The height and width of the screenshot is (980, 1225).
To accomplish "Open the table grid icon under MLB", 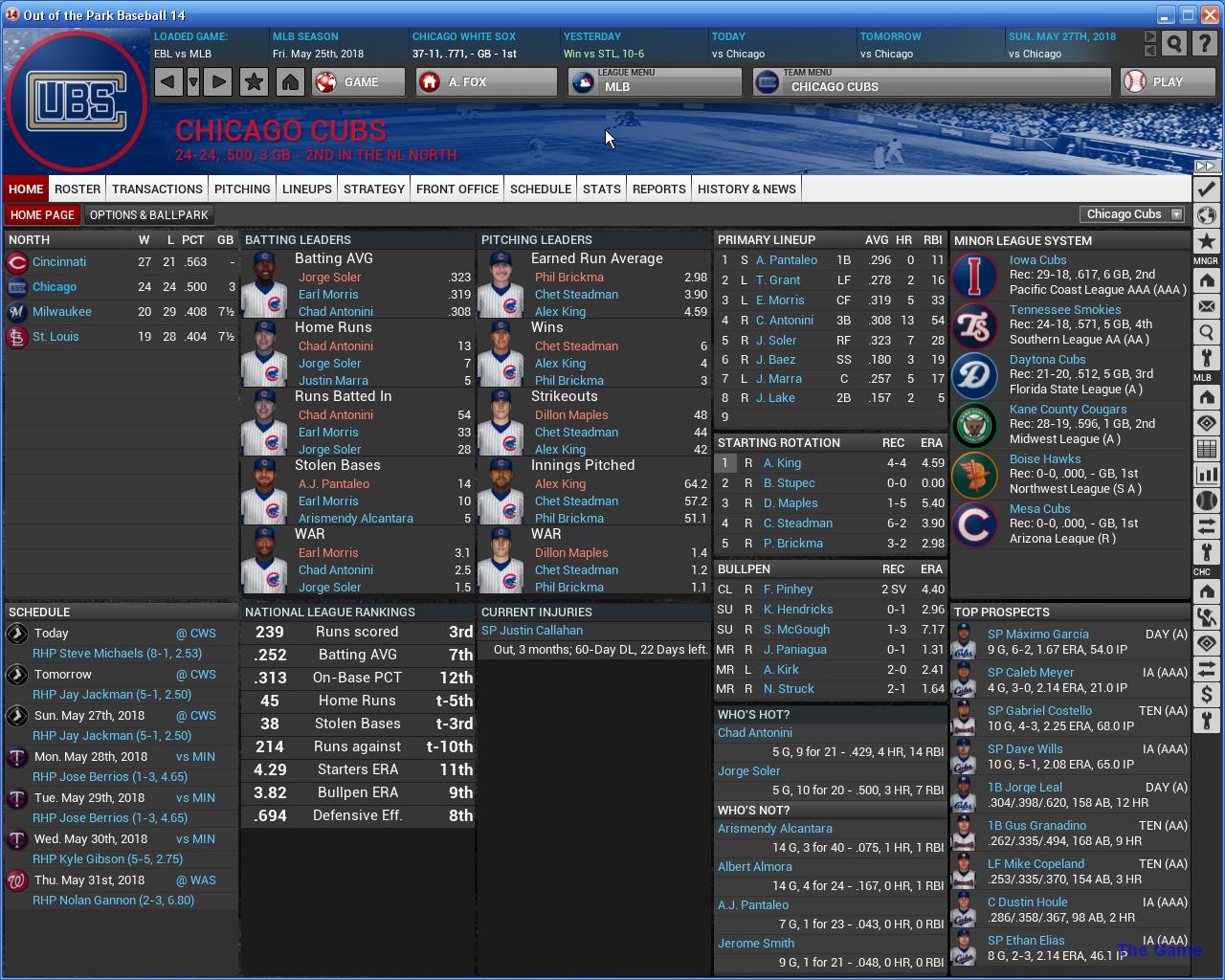I will [1206, 449].
